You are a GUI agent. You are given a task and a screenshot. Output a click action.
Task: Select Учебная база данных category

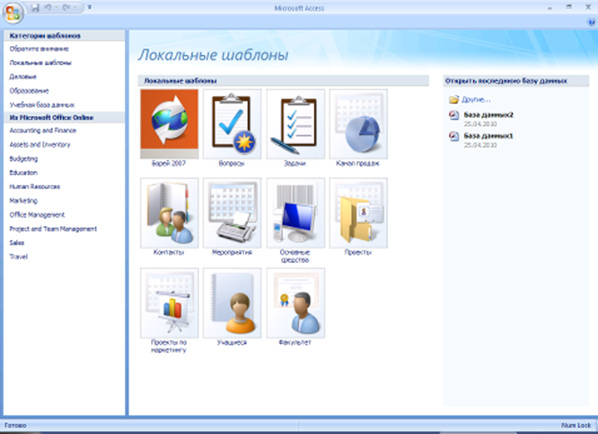(42, 105)
